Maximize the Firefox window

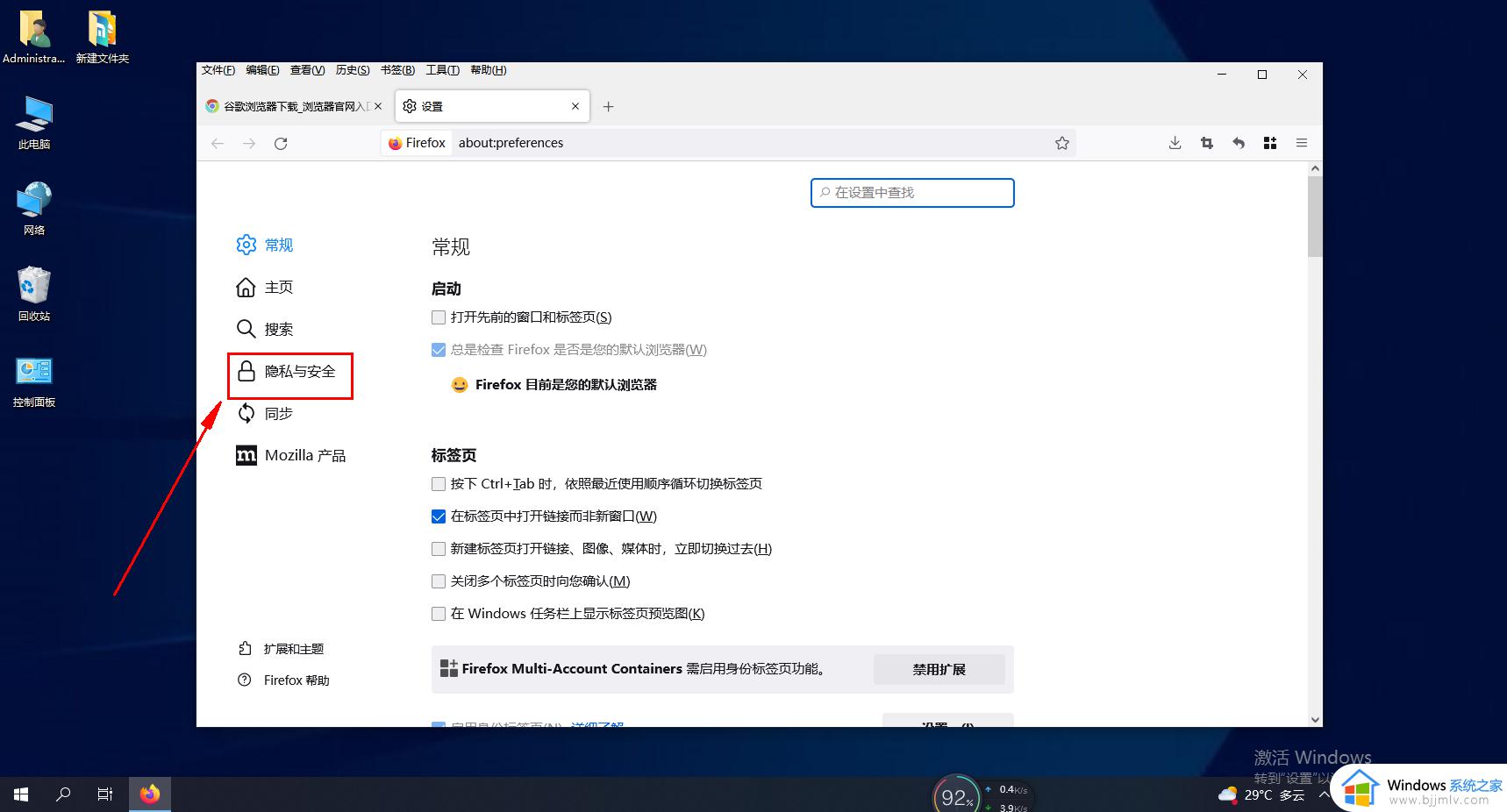click(1262, 75)
